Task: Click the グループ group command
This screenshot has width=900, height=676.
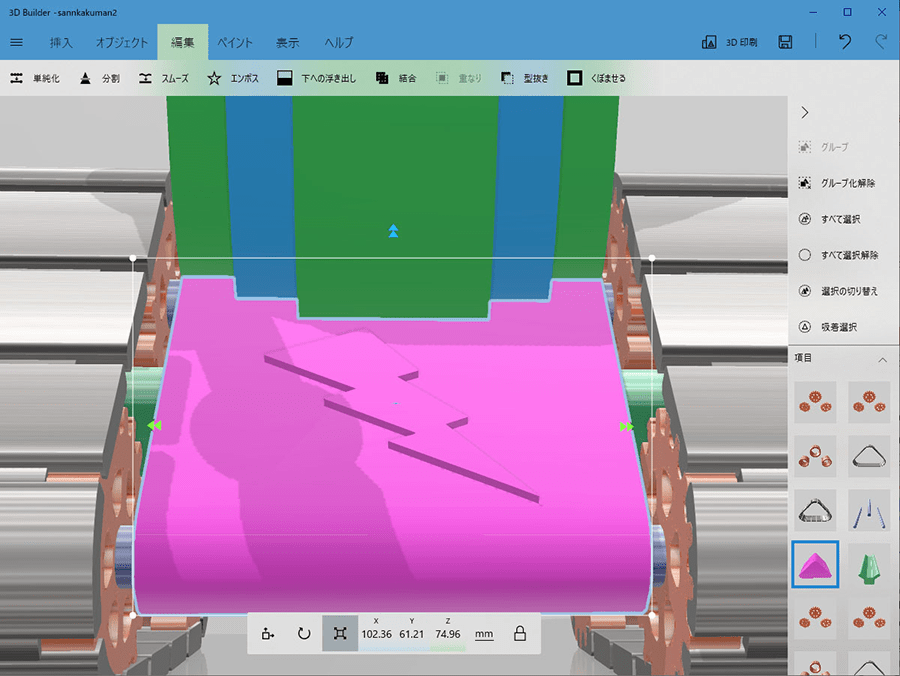Action: 823,147
